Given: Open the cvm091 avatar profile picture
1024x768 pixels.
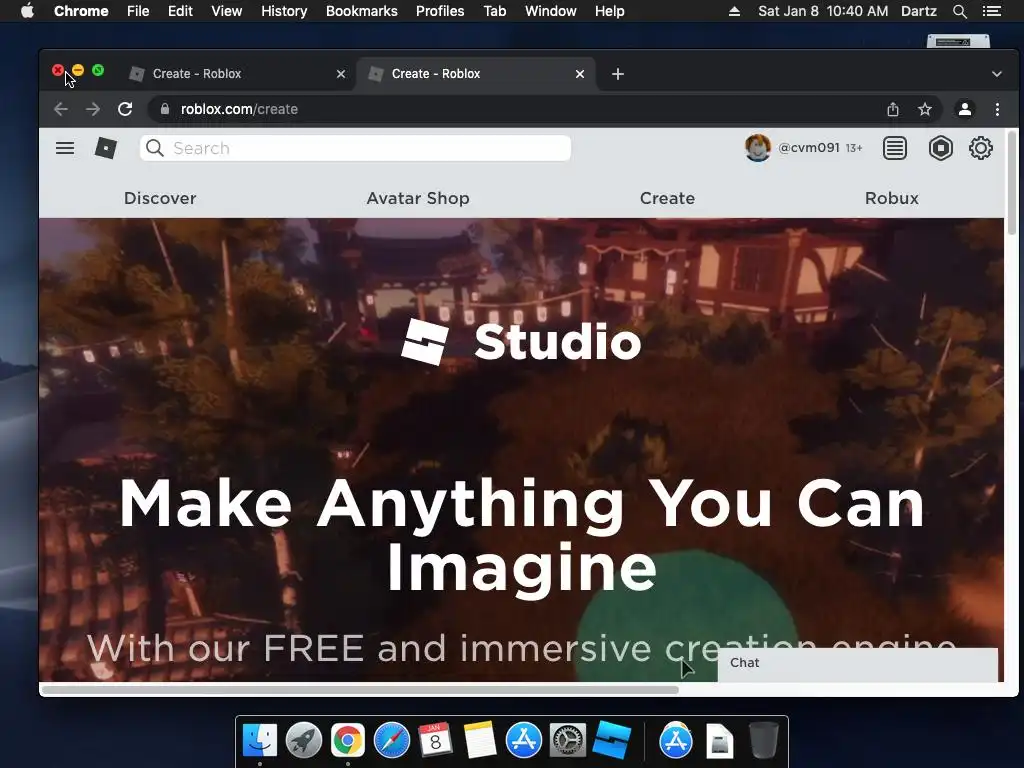Looking at the screenshot, I should pos(758,148).
